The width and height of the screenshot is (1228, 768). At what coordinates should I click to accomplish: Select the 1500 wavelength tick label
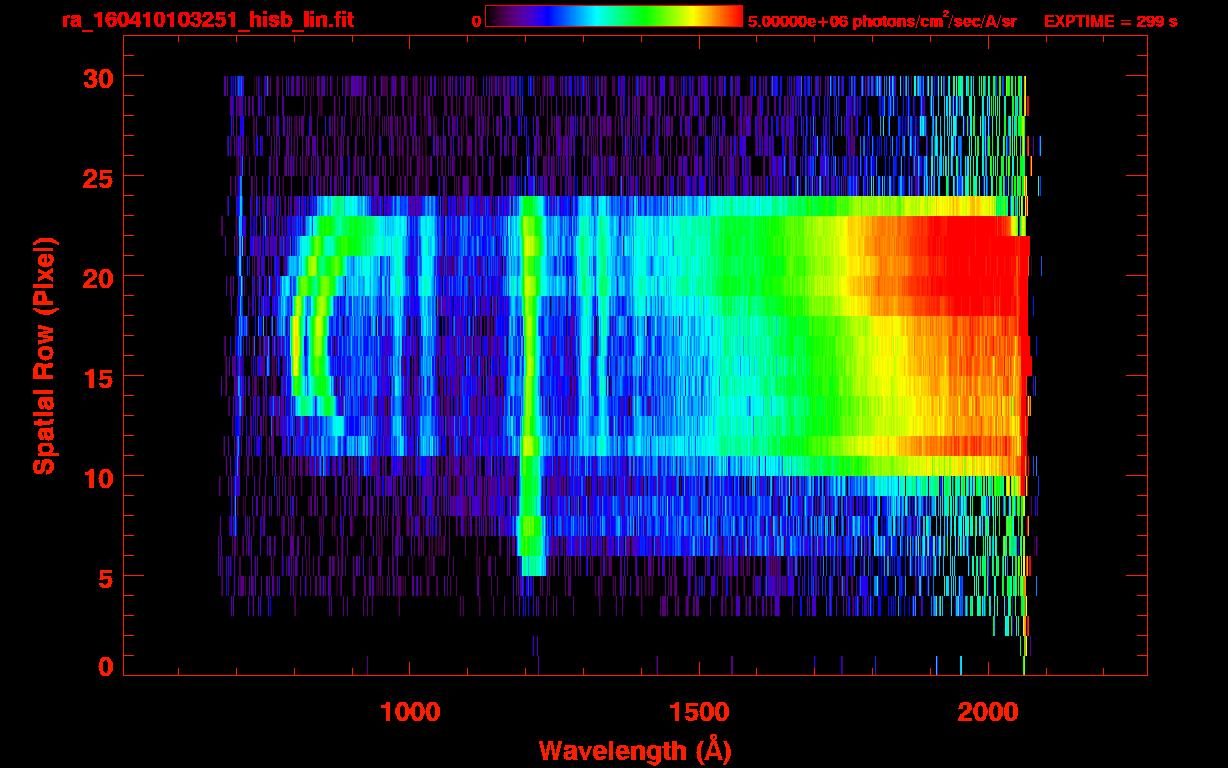698,712
